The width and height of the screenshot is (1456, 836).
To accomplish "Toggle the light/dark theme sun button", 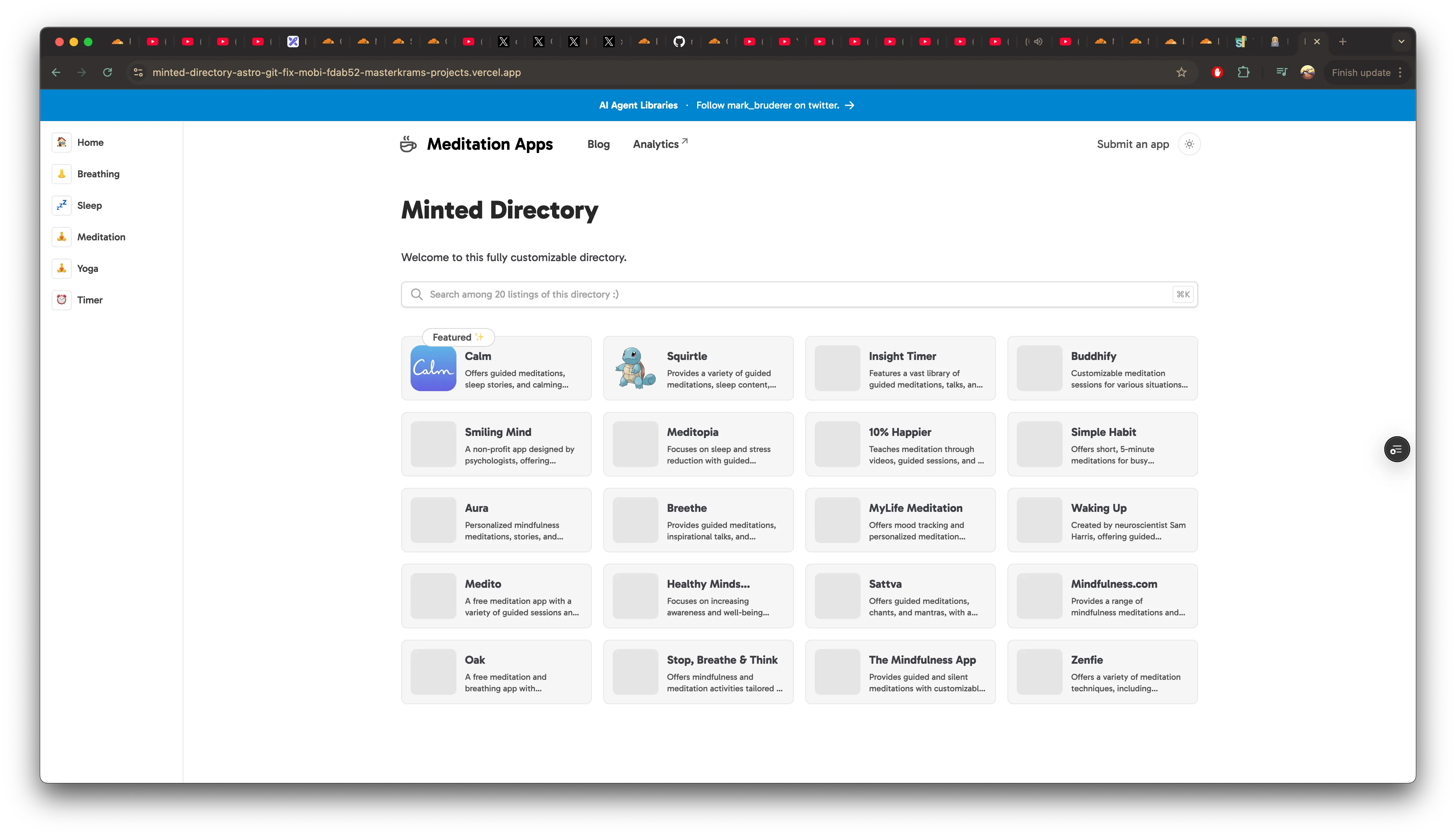I will point(1189,144).
